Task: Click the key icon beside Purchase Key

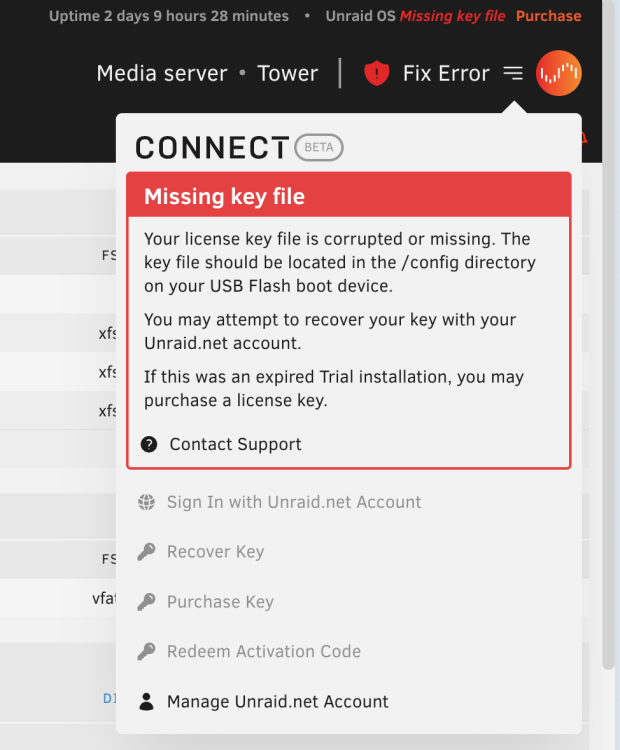Action: 146,602
